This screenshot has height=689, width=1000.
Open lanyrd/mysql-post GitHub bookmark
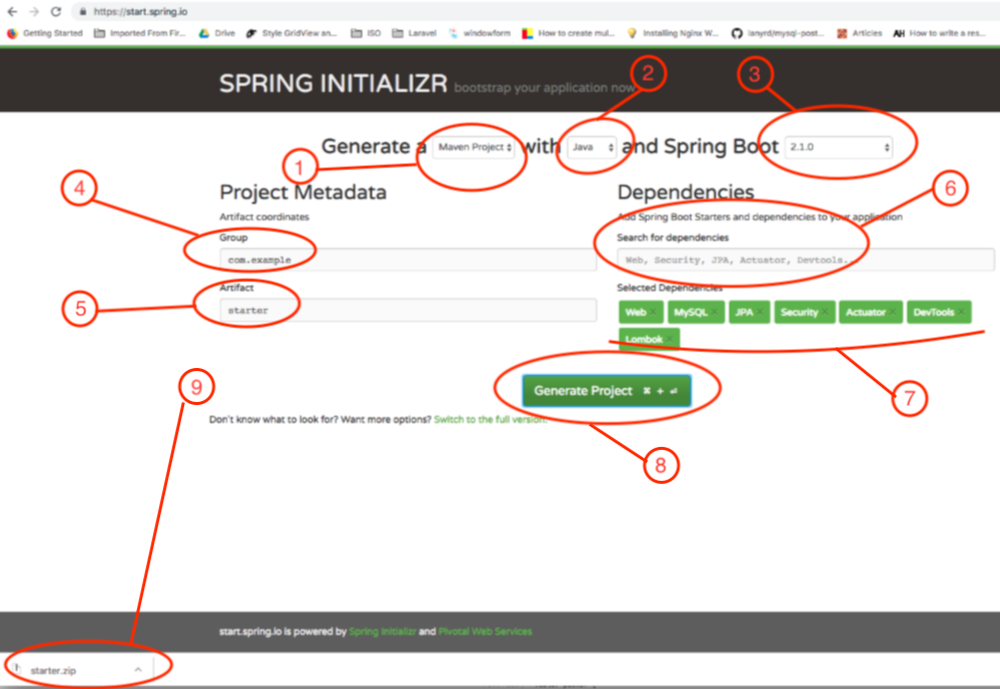coord(778,33)
